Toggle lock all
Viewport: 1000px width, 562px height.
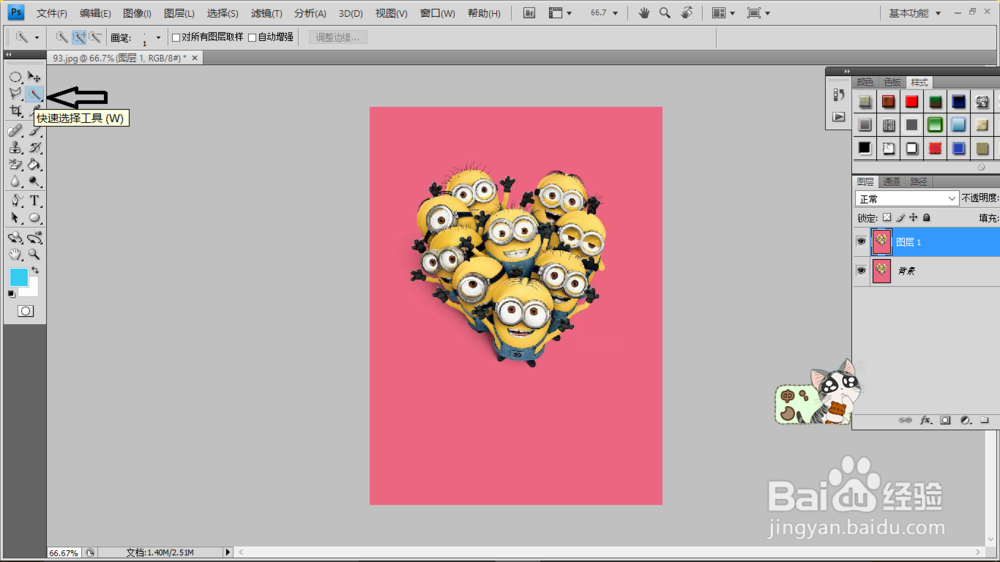(x=927, y=218)
